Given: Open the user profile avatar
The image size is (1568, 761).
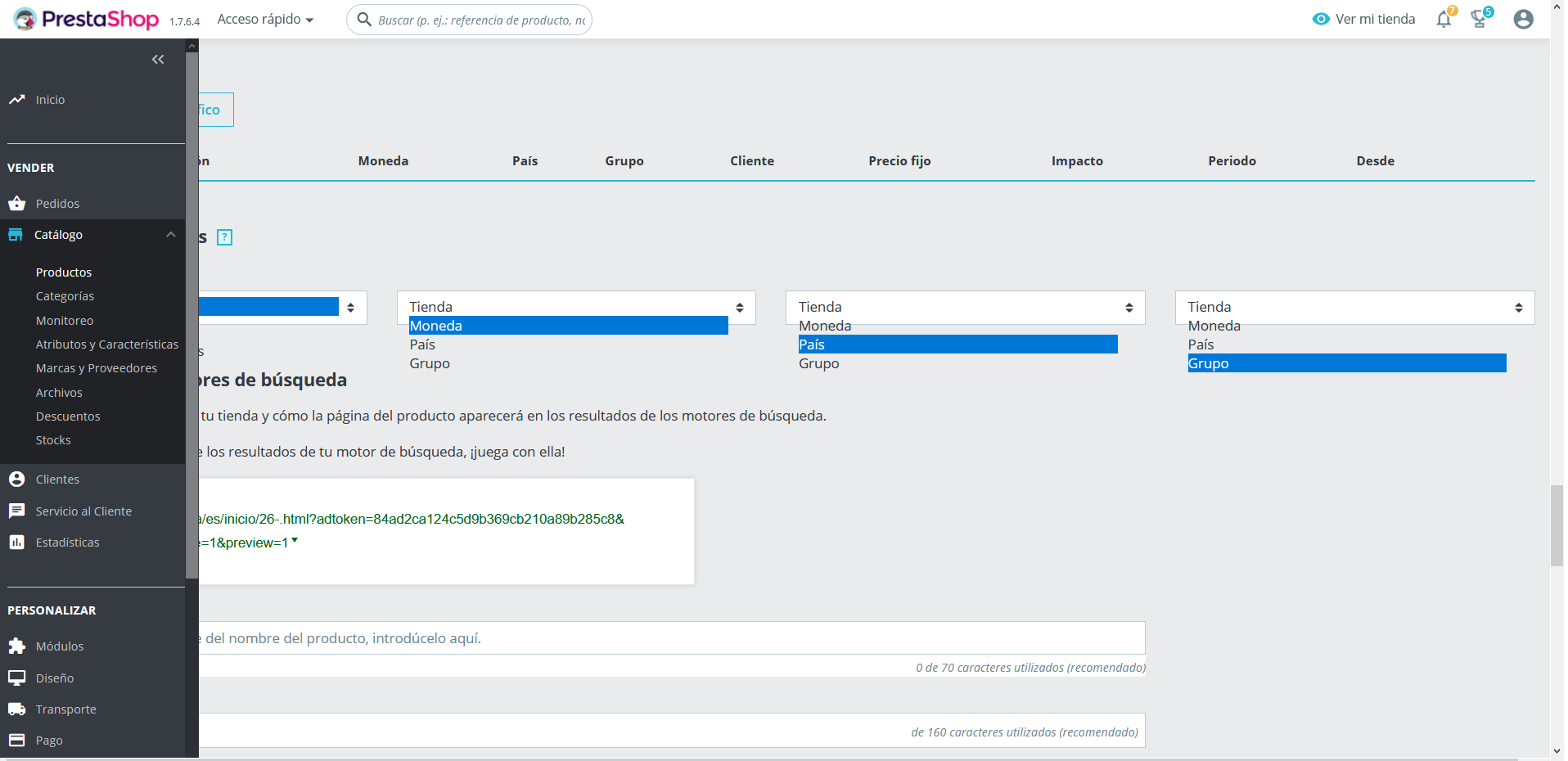Looking at the screenshot, I should (x=1523, y=19).
